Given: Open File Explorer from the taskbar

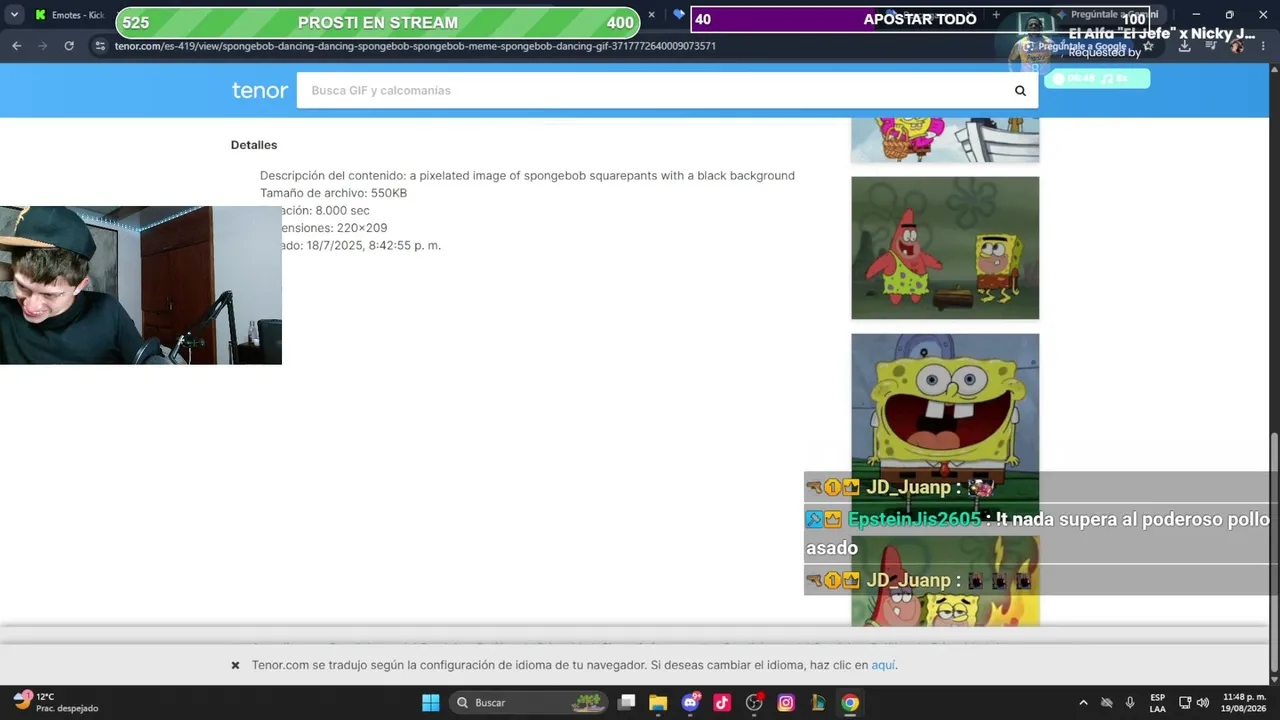Looking at the screenshot, I should pos(658,703).
